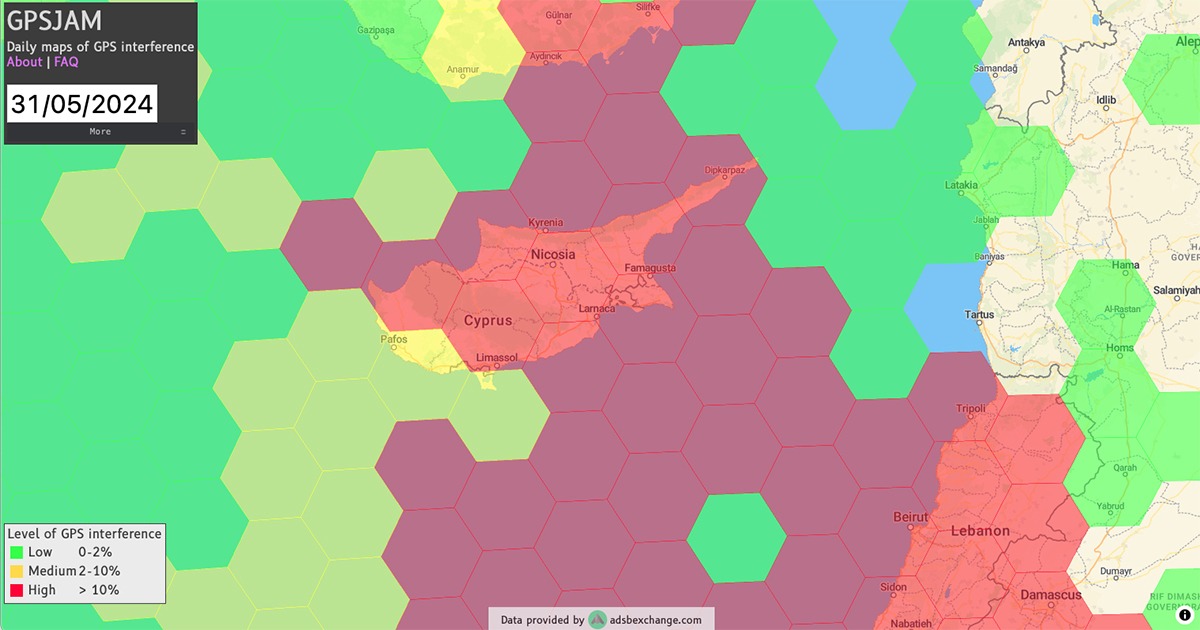The width and height of the screenshot is (1200, 630).
Task: Click the Qarah town label
Action: [1125, 467]
